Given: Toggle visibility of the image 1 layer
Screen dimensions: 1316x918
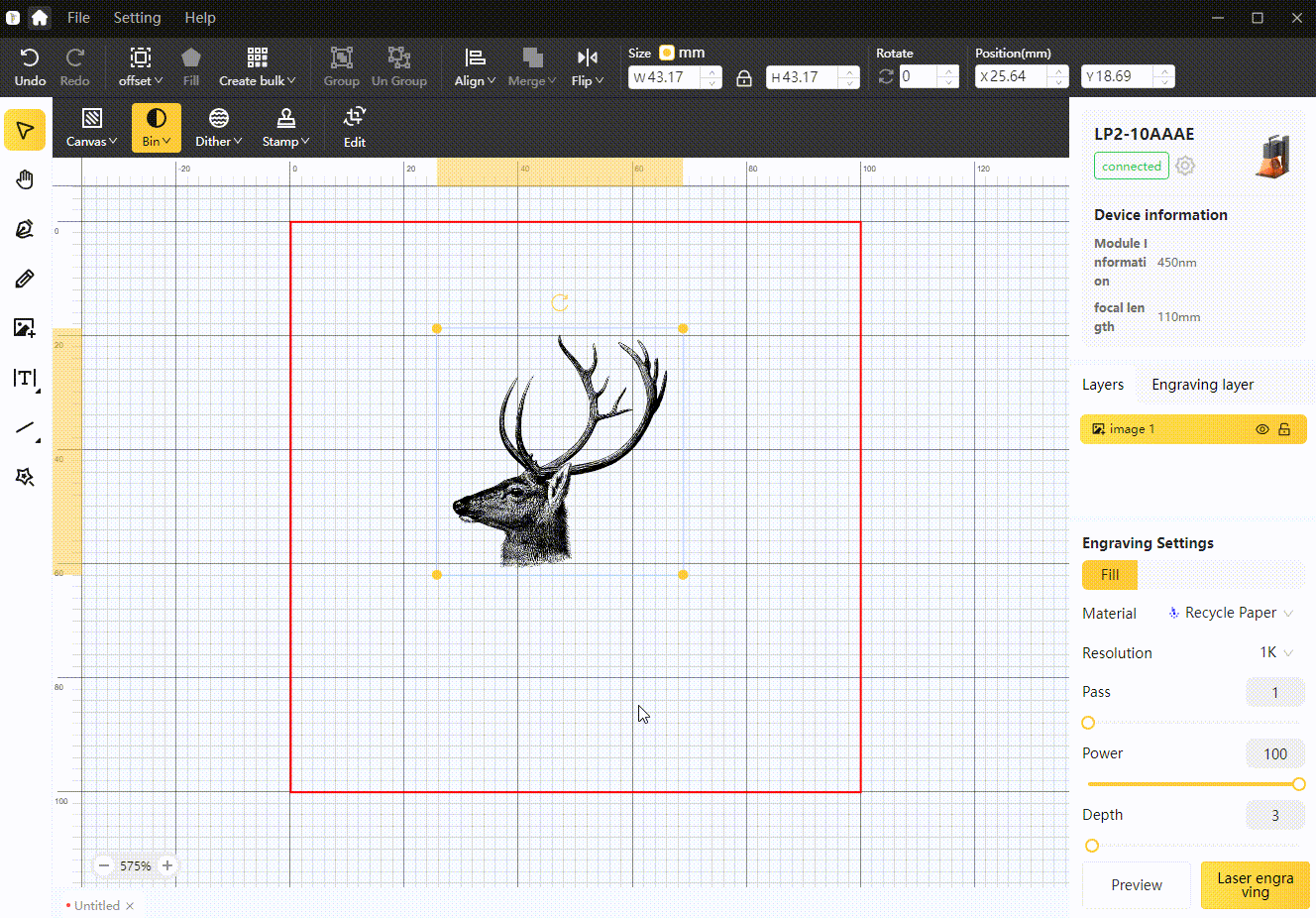Looking at the screenshot, I should [1261, 428].
